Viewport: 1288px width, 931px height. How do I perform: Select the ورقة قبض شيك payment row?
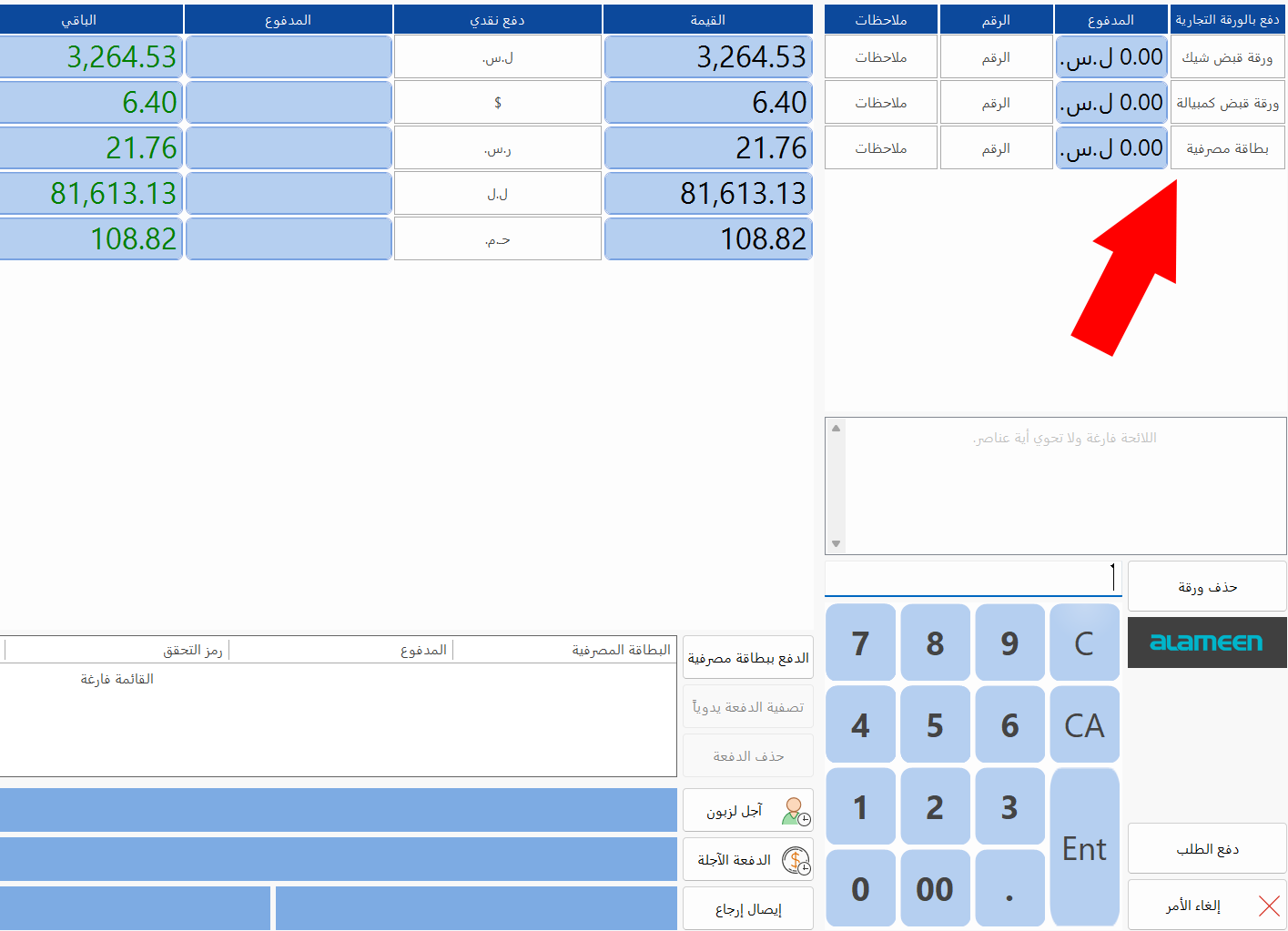click(1226, 57)
